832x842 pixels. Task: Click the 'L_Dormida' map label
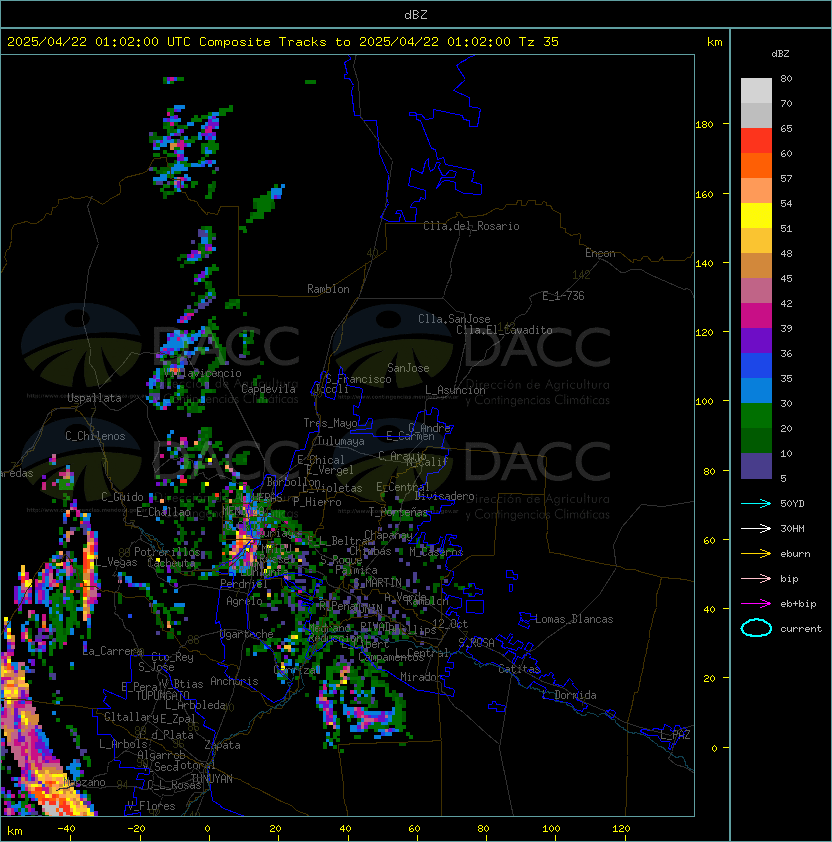569,695
